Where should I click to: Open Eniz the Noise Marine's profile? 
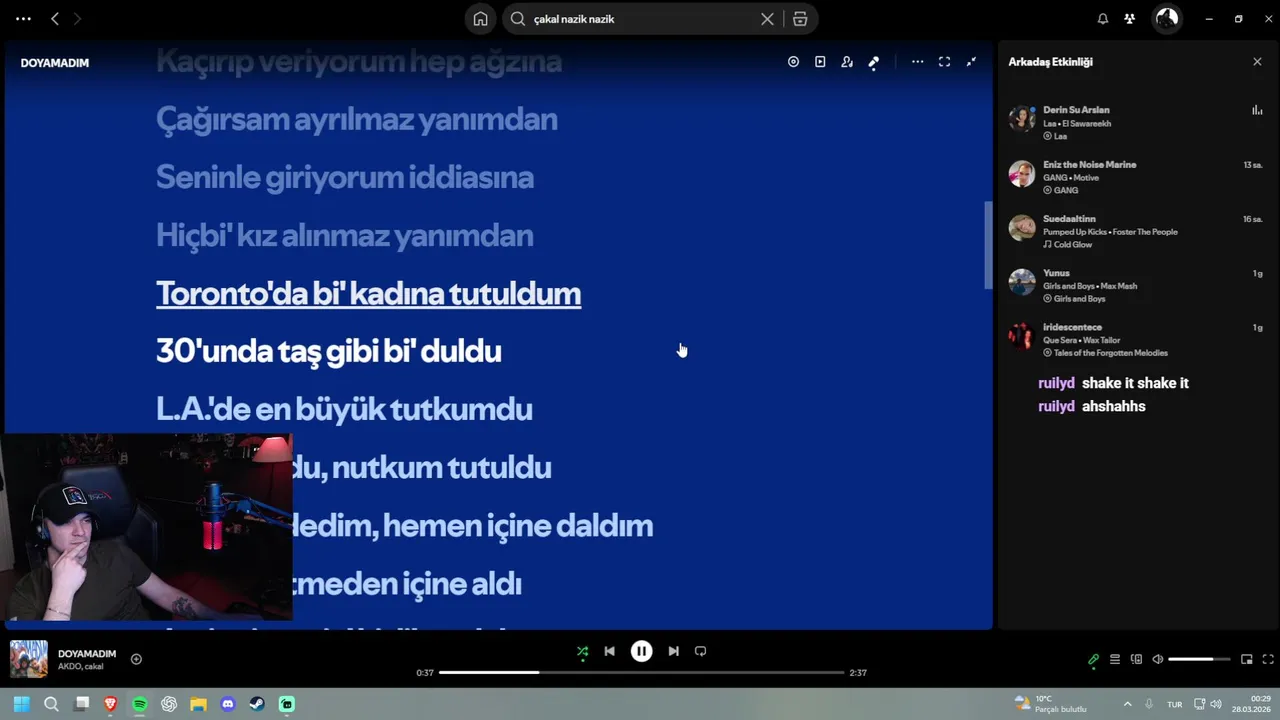(x=1089, y=164)
